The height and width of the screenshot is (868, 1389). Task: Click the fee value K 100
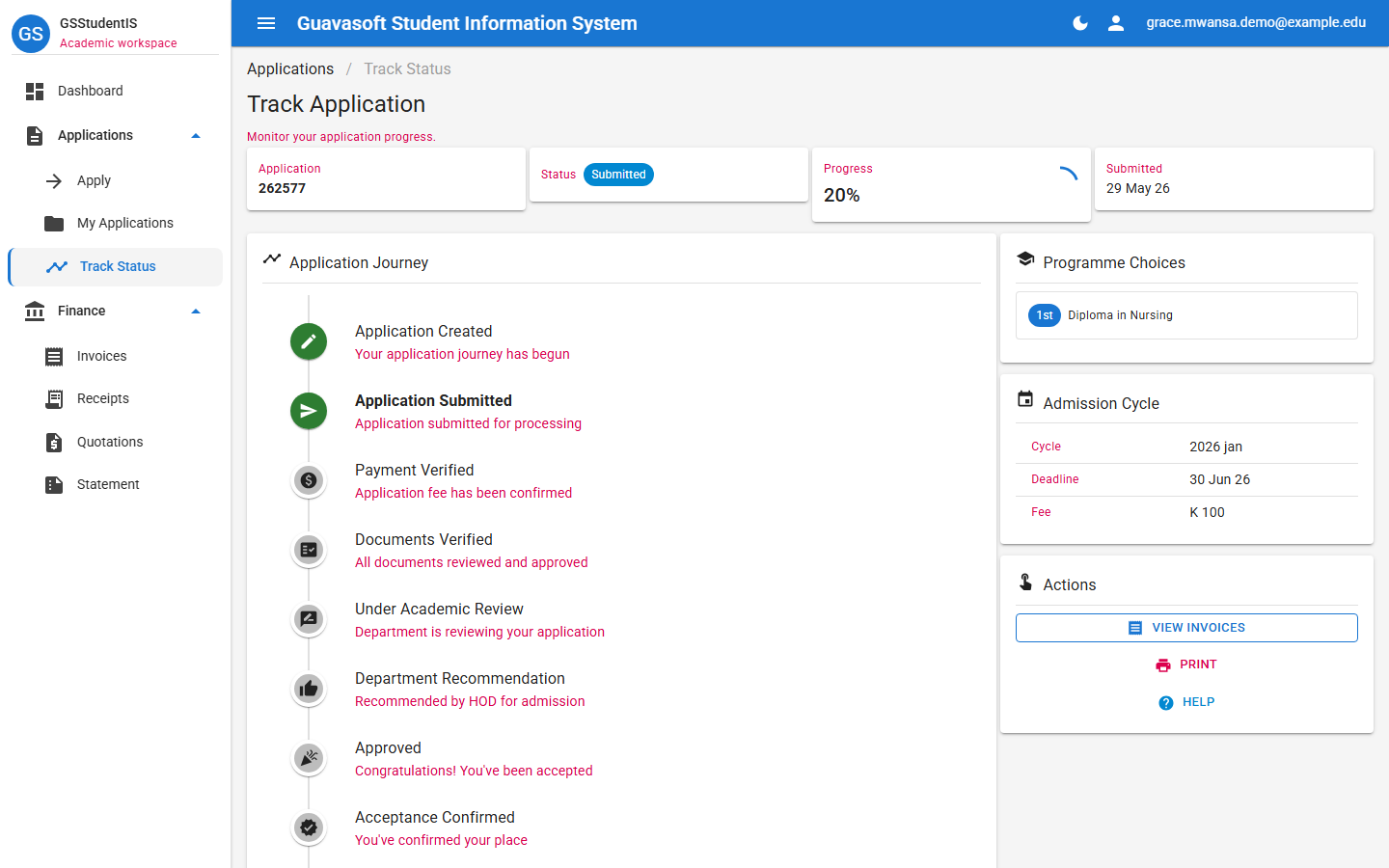1208,513
